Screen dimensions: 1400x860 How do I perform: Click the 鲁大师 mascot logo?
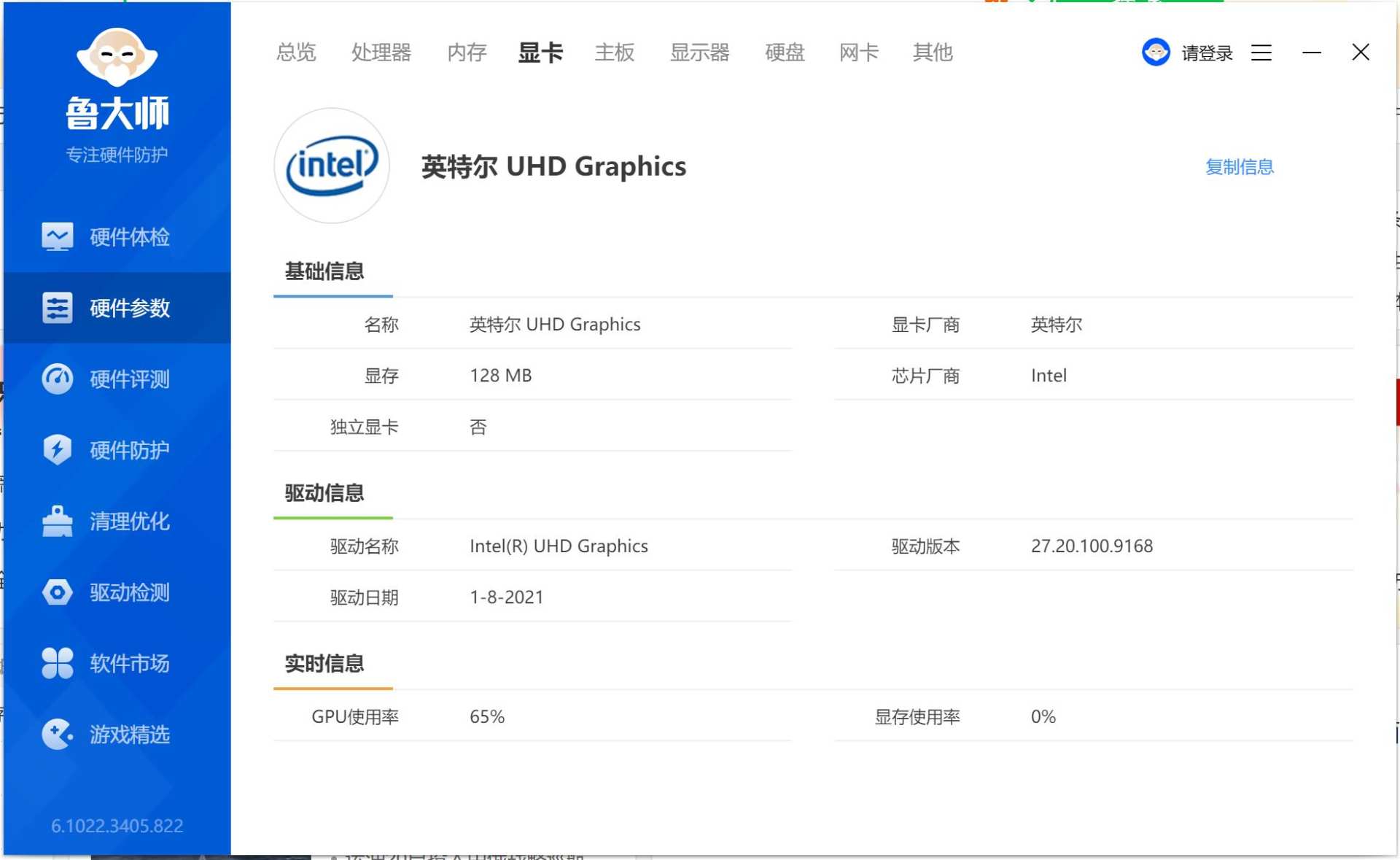click(117, 57)
